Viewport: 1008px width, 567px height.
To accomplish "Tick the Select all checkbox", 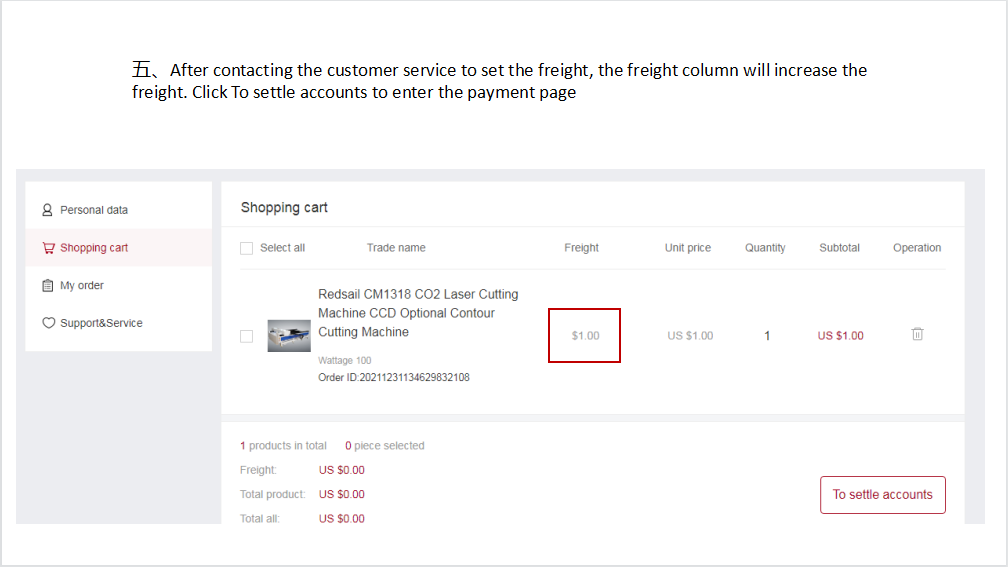I will [x=246, y=248].
